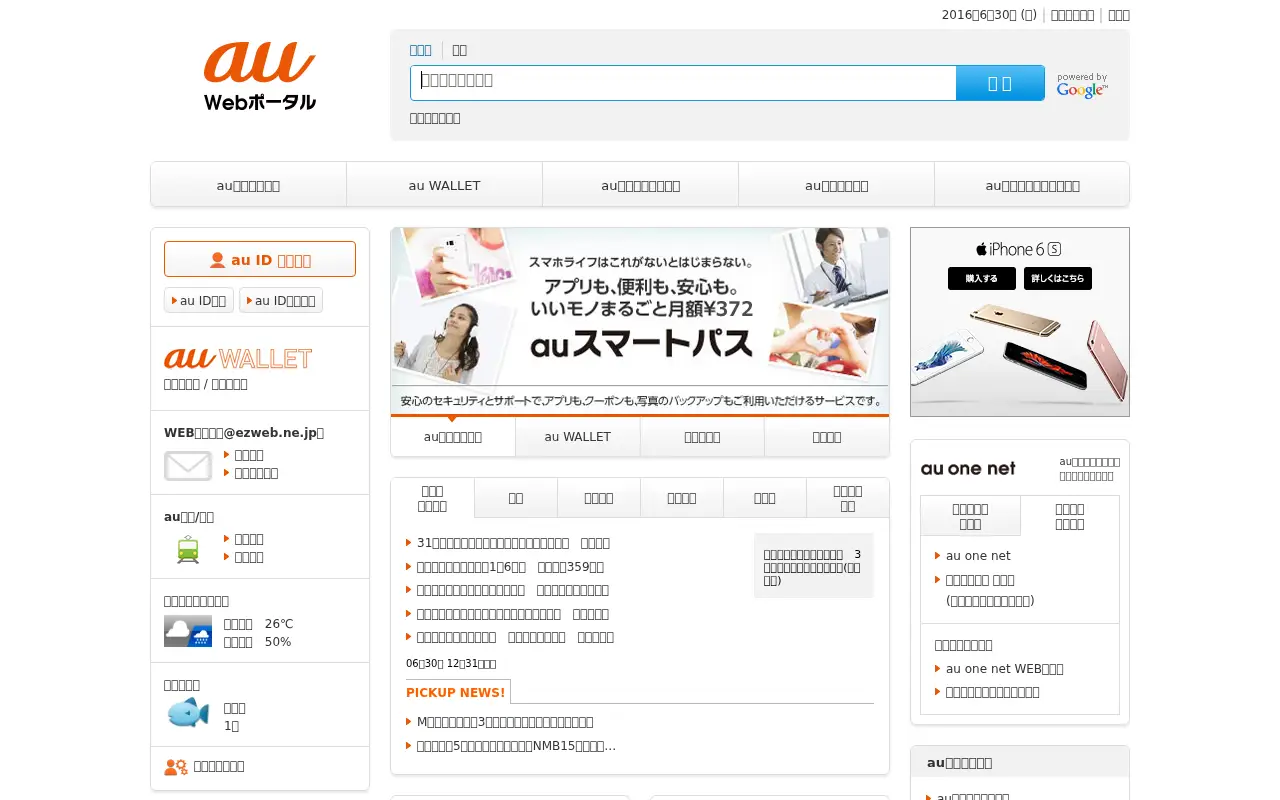Open the cloudy rain weather icon
The width and height of the screenshot is (1280, 800).
pyautogui.click(x=188, y=631)
